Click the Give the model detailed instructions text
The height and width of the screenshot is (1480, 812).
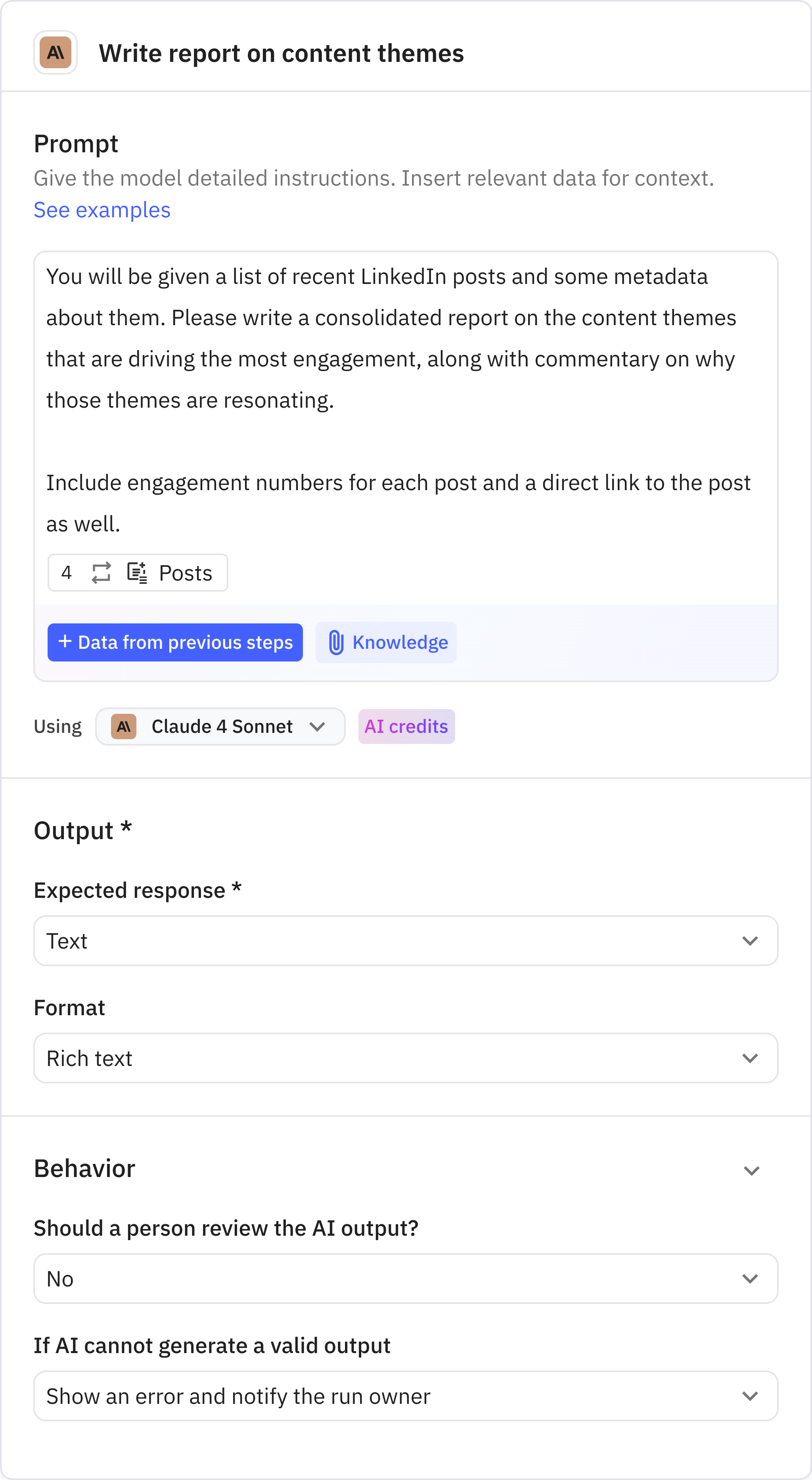coord(374,178)
